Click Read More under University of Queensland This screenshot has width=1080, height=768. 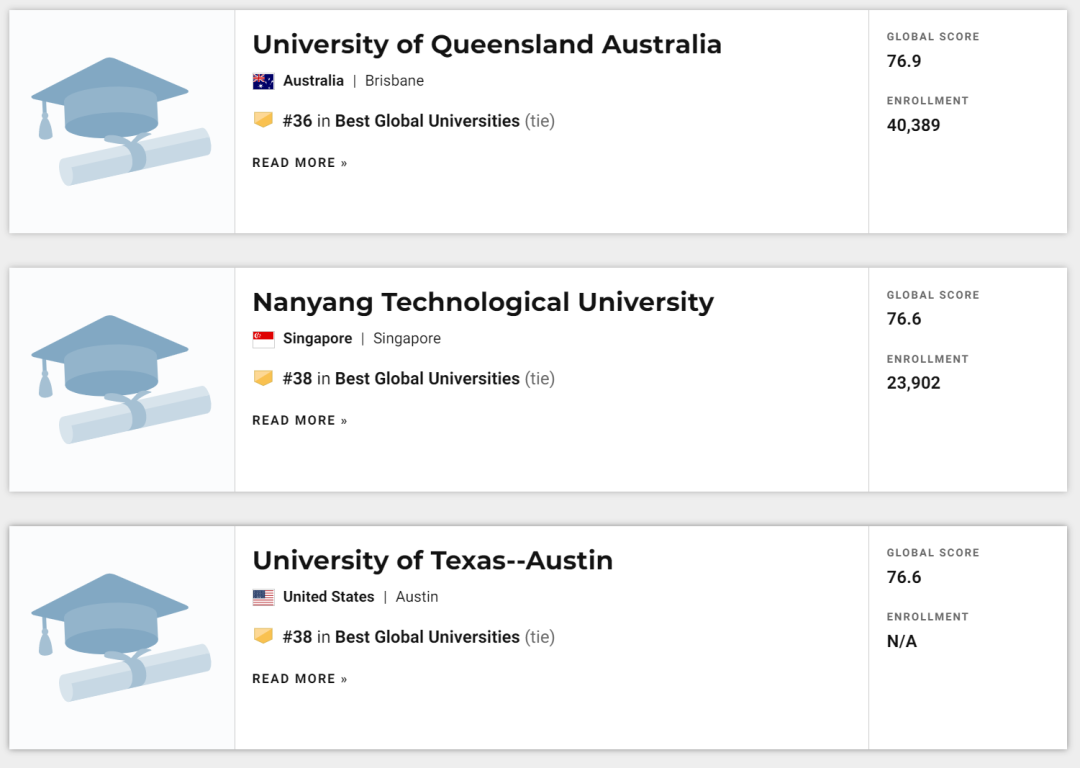(x=299, y=163)
